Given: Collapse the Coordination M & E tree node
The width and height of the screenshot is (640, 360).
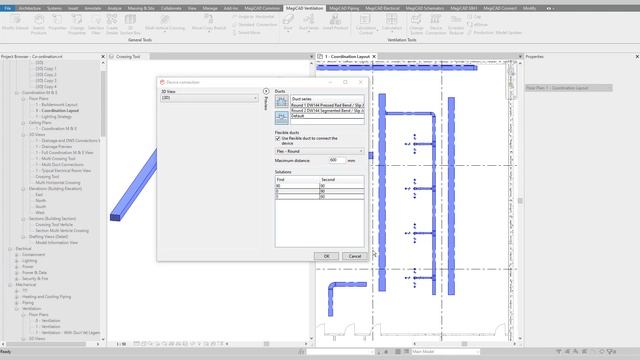Looking at the screenshot, I should coord(17,93).
